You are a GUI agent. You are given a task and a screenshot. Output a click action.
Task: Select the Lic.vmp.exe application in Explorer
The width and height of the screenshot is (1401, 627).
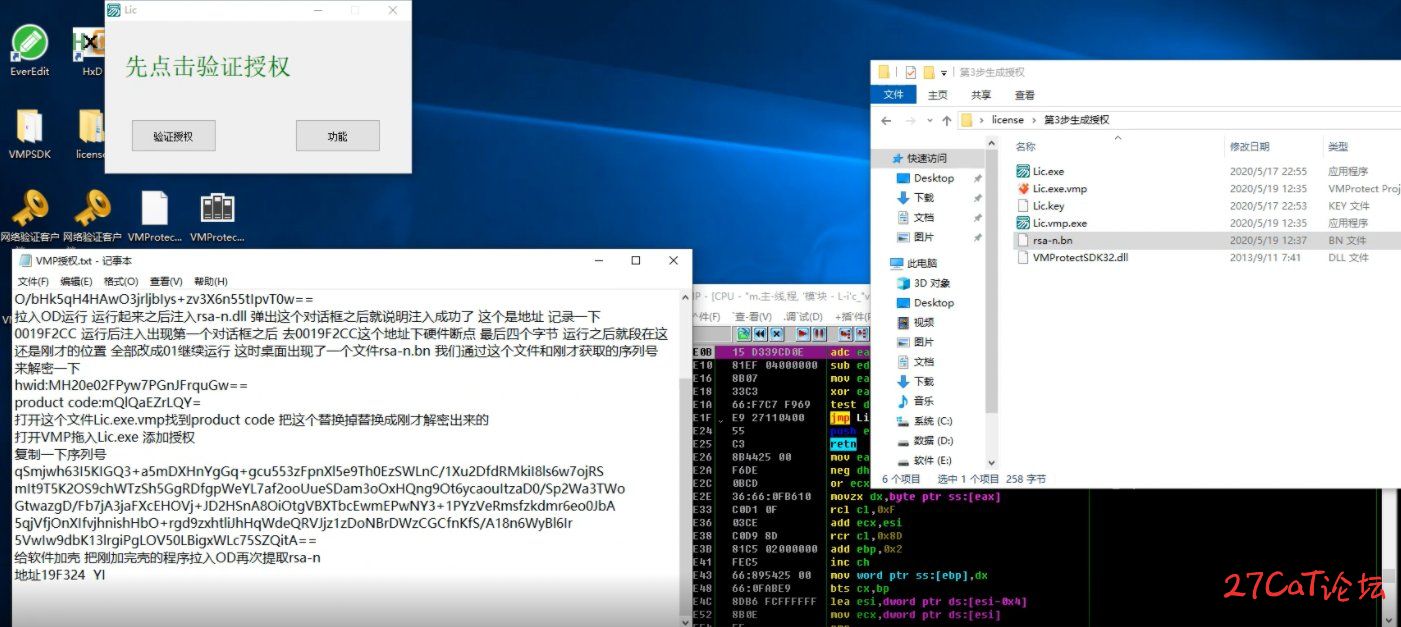coord(1051,223)
